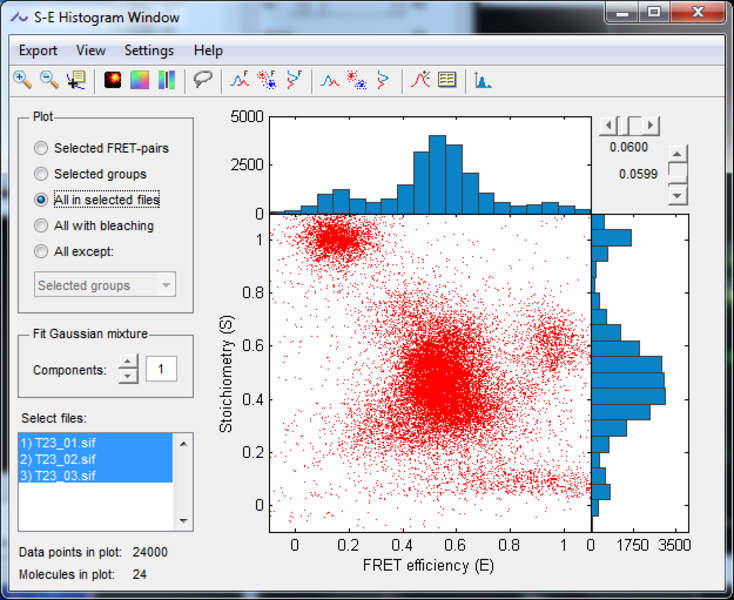The width and height of the screenshot is (734, 600).
Task: Click the Components number input field
Action: point(161,370)
